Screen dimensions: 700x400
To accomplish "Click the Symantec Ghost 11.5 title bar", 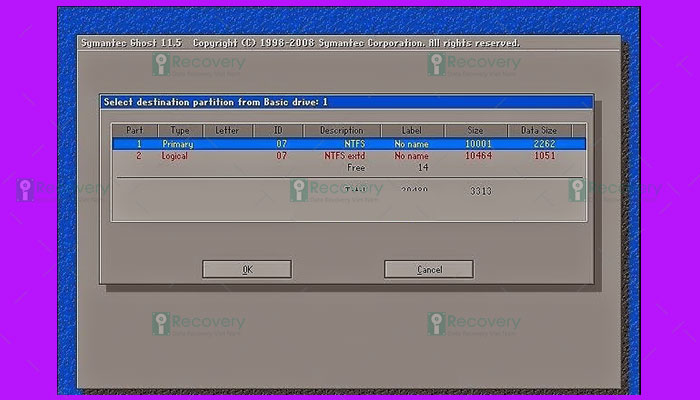I will pos(349,43).
